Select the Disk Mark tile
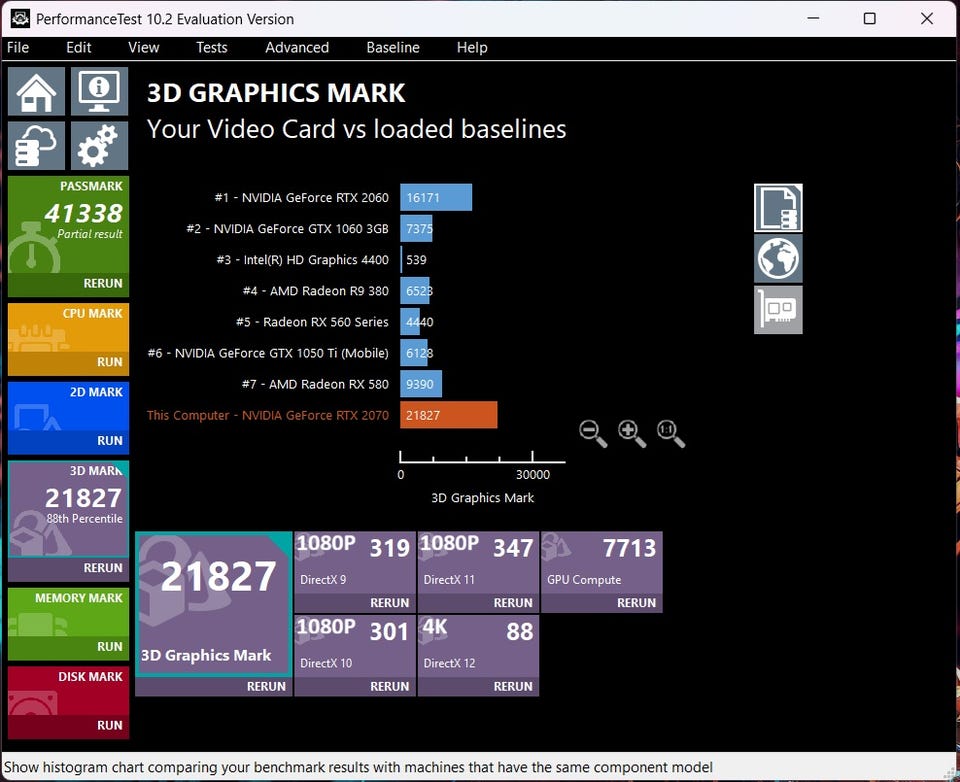The image size is (960, 782). point(69,691)
